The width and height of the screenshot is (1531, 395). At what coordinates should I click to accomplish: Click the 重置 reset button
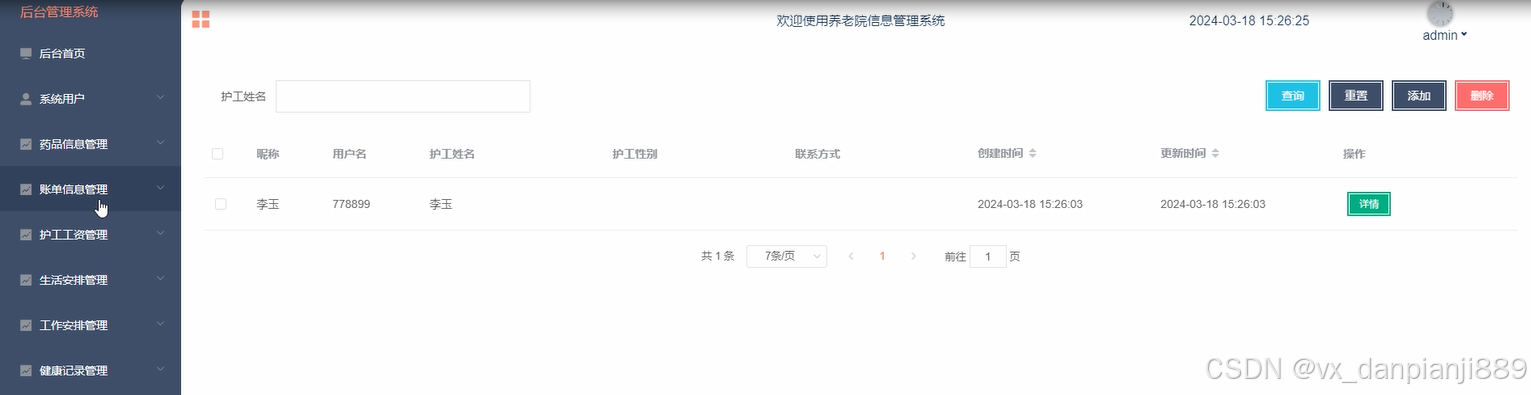click(1356, 96)
